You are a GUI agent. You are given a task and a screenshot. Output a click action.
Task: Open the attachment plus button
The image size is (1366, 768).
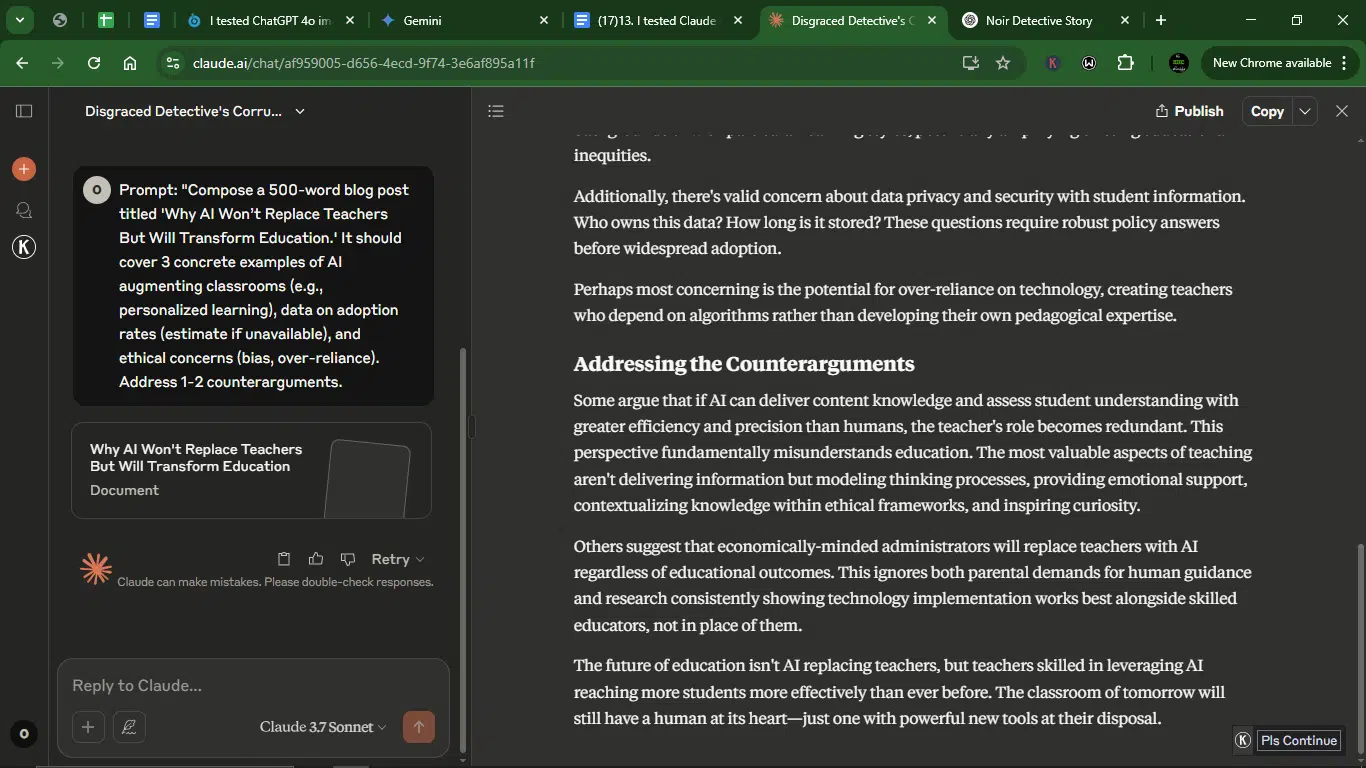(88, 727)
